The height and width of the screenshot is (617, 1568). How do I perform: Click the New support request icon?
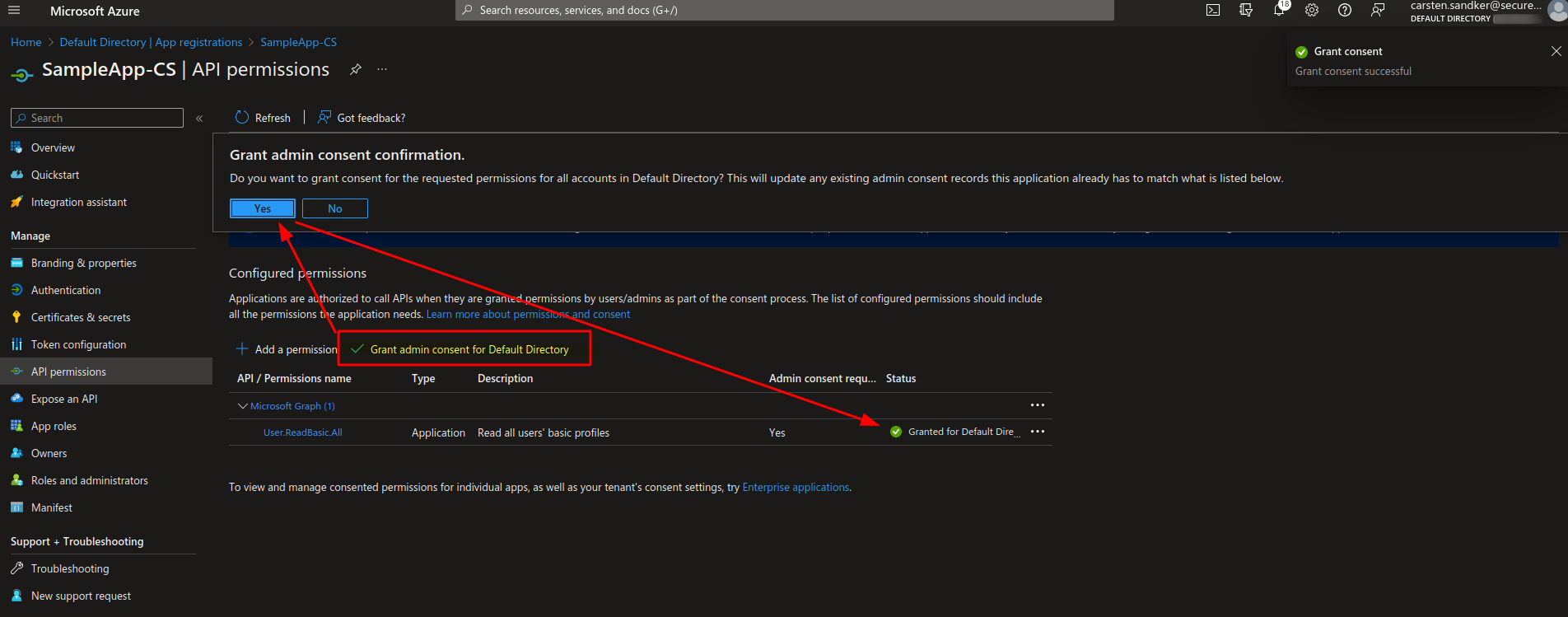16,596
